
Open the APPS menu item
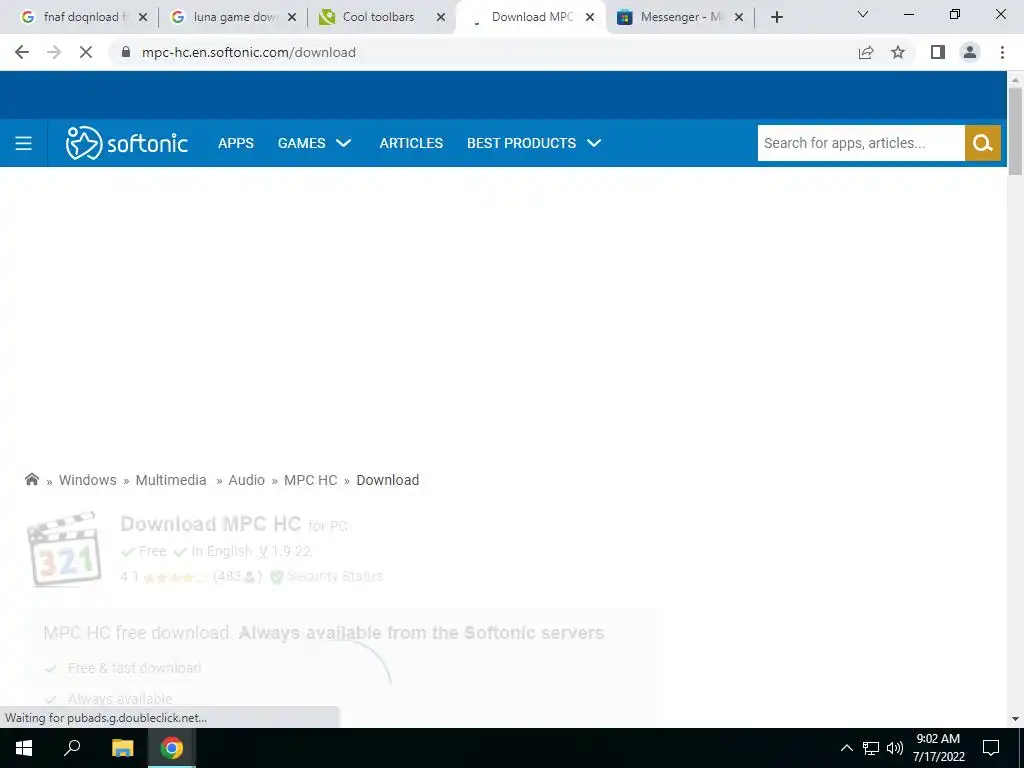pos(236,143)
